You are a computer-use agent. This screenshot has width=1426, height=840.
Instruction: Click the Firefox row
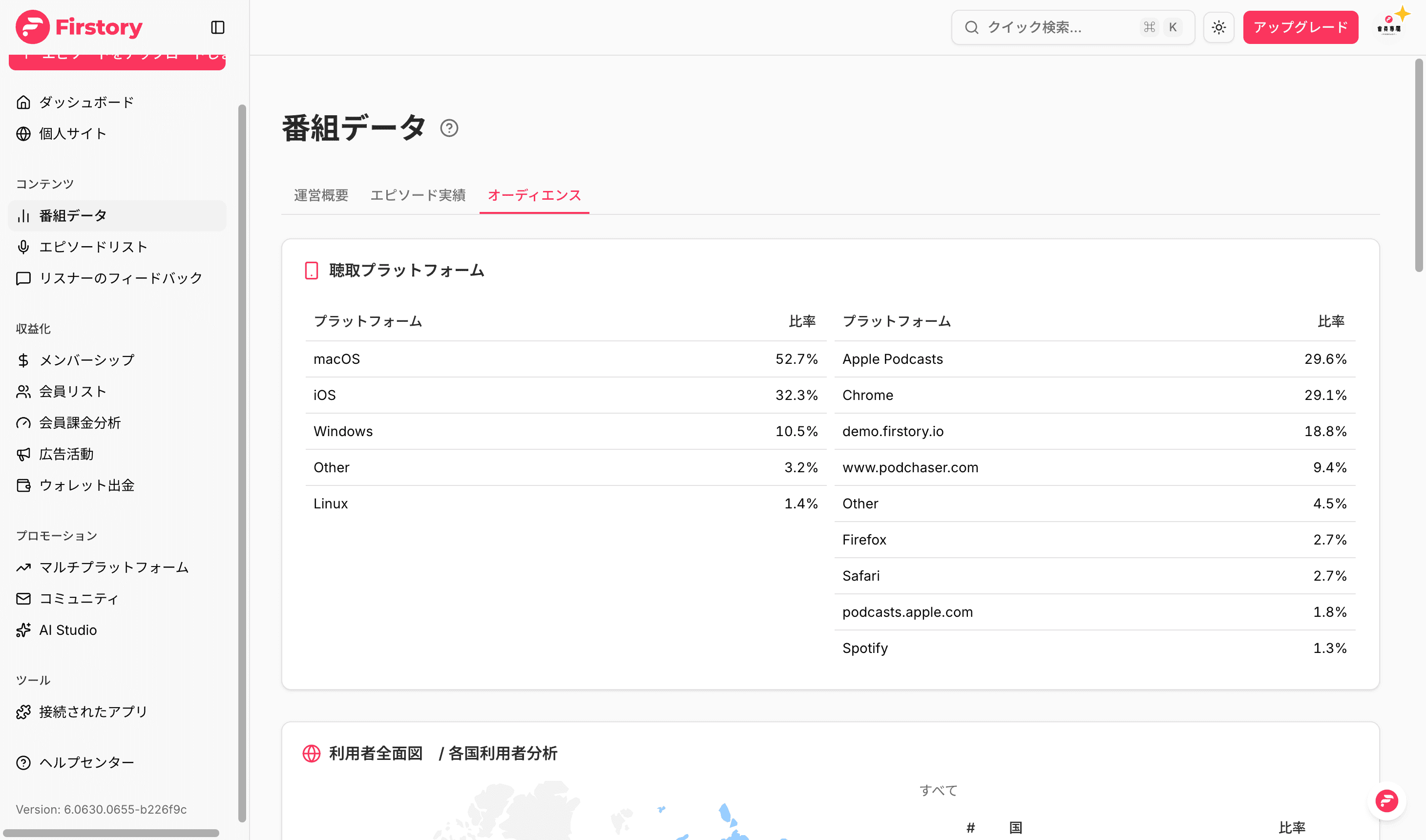click(1095, 540)
